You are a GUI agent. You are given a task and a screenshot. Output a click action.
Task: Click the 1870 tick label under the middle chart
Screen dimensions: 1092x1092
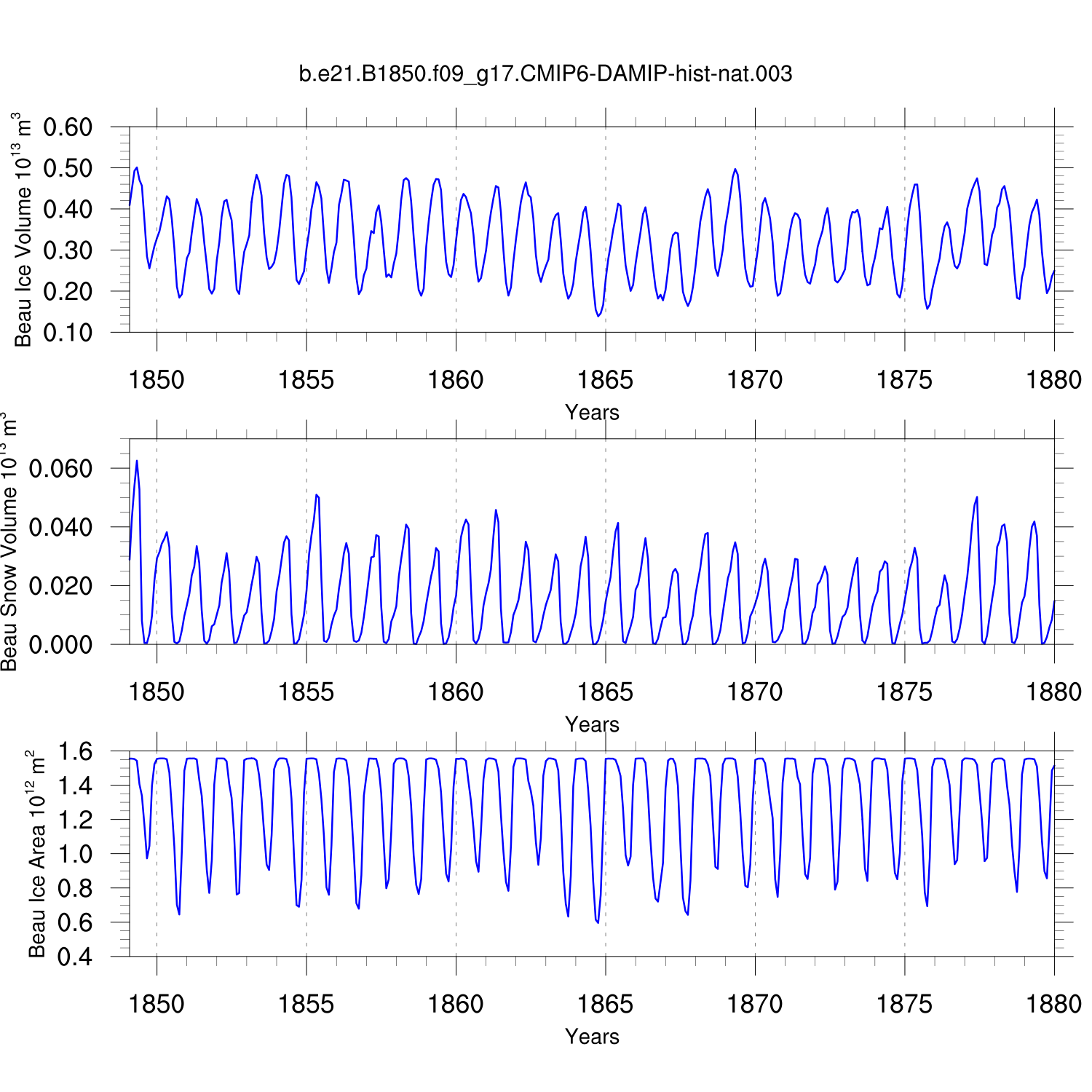[755, 692]
